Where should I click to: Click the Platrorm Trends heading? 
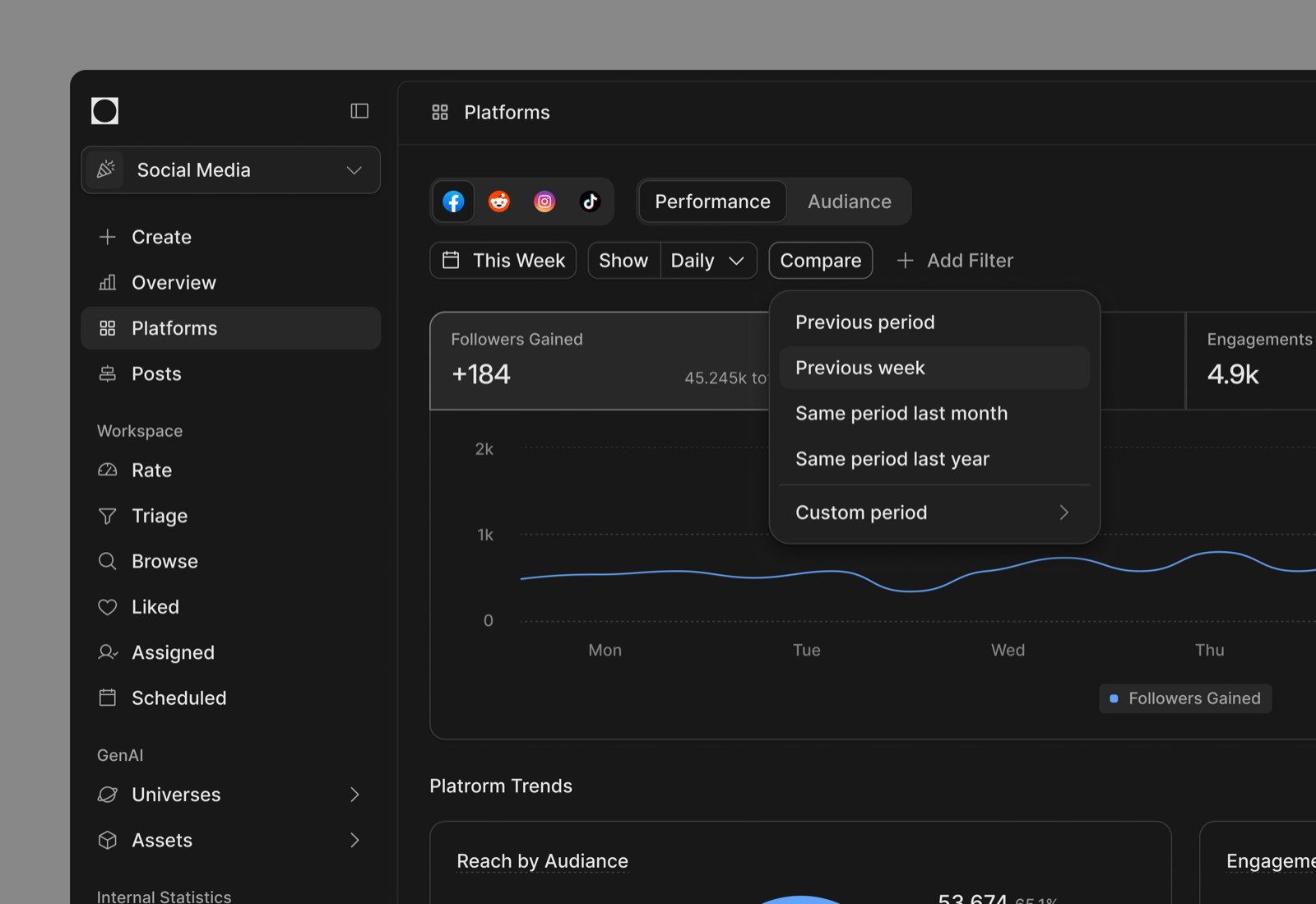pyautogui.click(x=501, y=786)
